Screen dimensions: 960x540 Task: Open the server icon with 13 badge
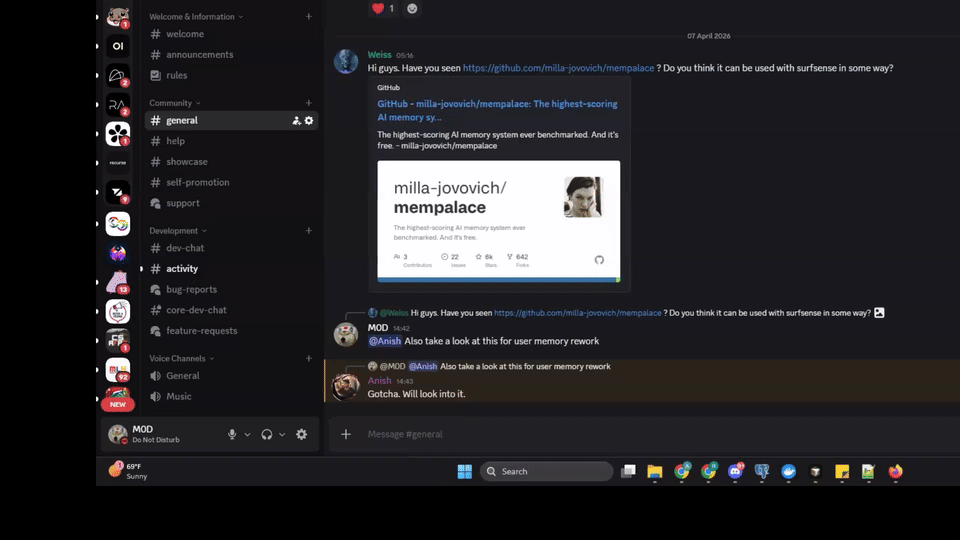click(x=118, y=282)
